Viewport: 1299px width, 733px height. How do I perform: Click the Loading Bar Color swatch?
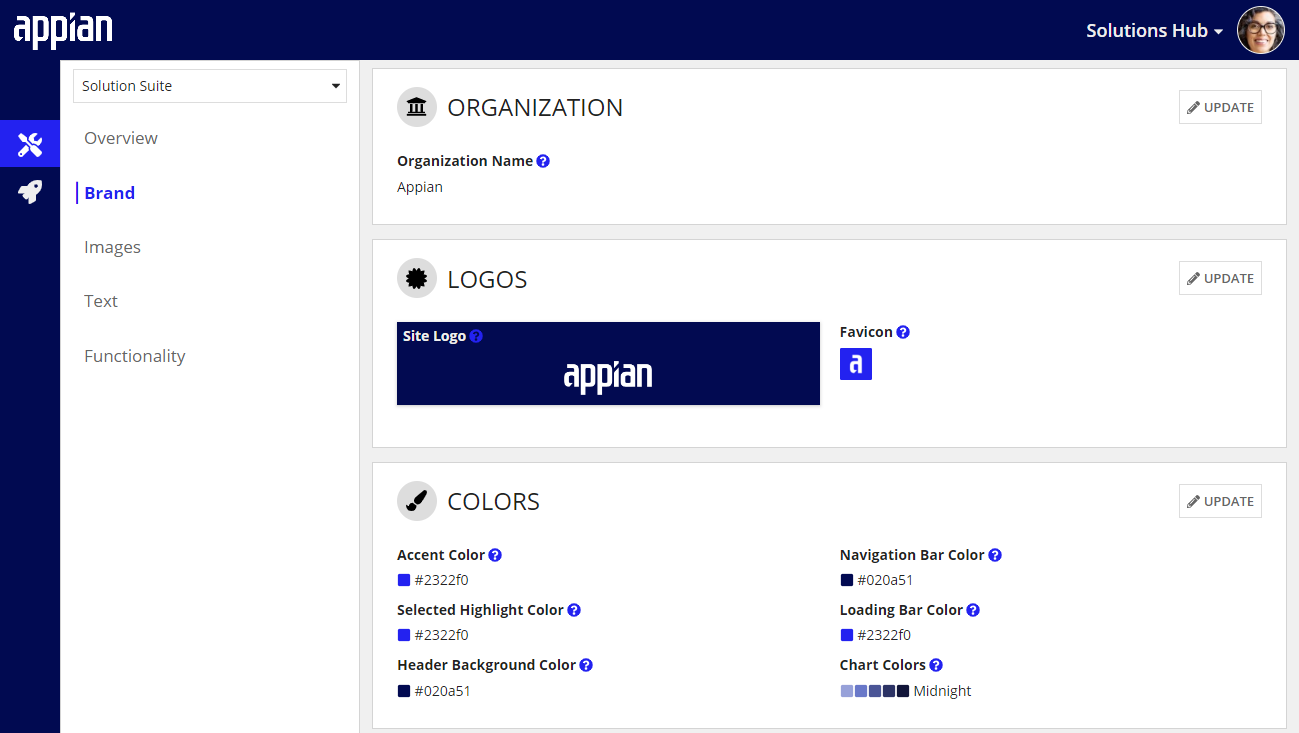(x=847, y=635)
